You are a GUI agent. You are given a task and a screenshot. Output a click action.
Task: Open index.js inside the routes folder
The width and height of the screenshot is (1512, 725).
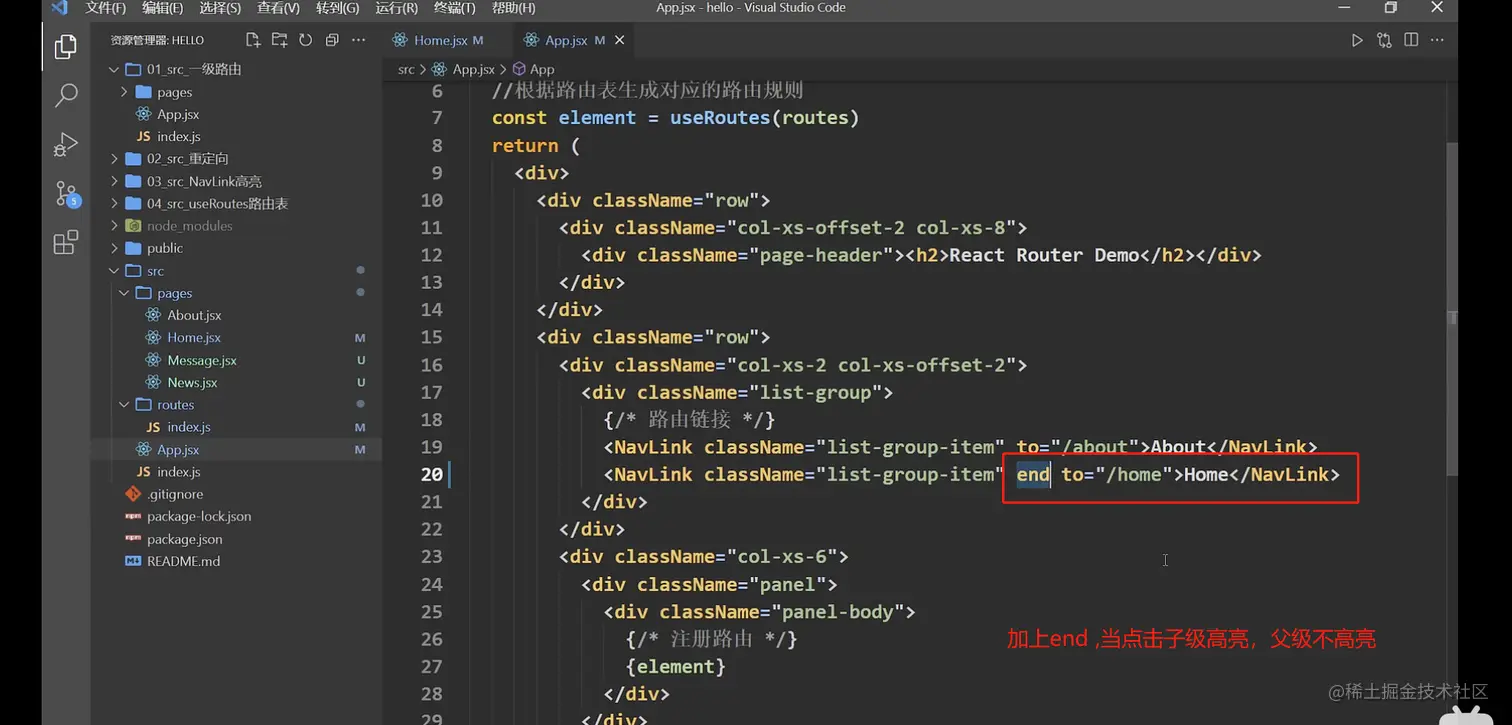pos(189,427)
